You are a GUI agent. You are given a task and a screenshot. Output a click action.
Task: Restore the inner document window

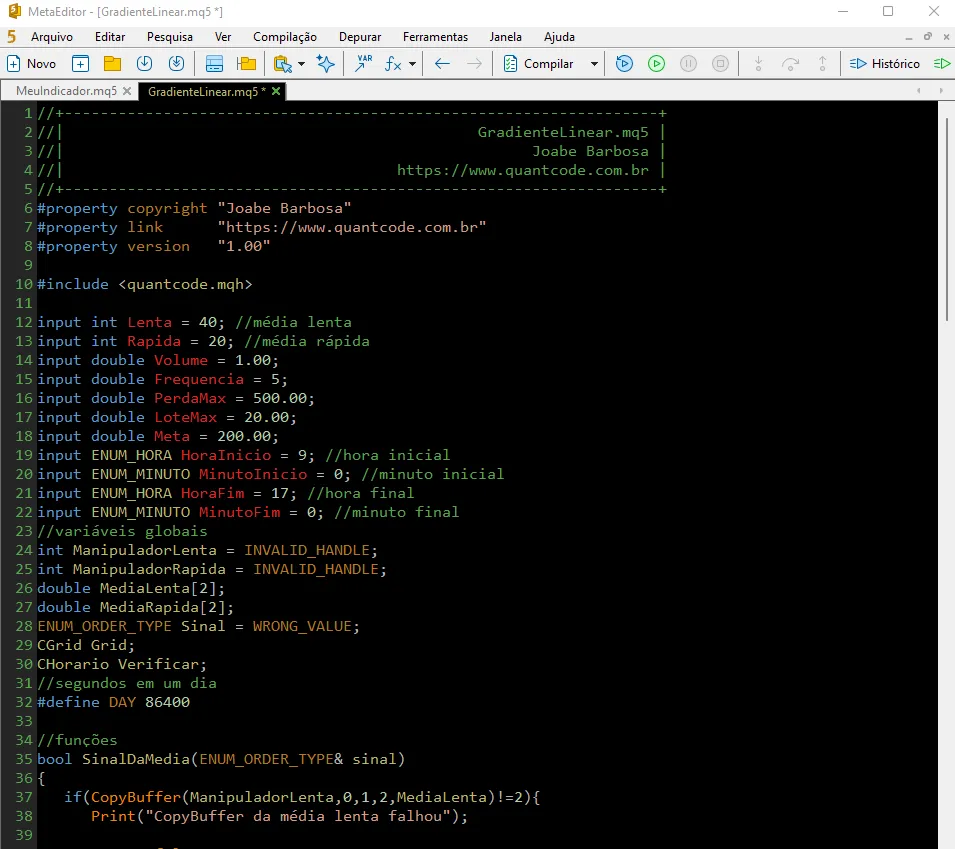[928, 37]
